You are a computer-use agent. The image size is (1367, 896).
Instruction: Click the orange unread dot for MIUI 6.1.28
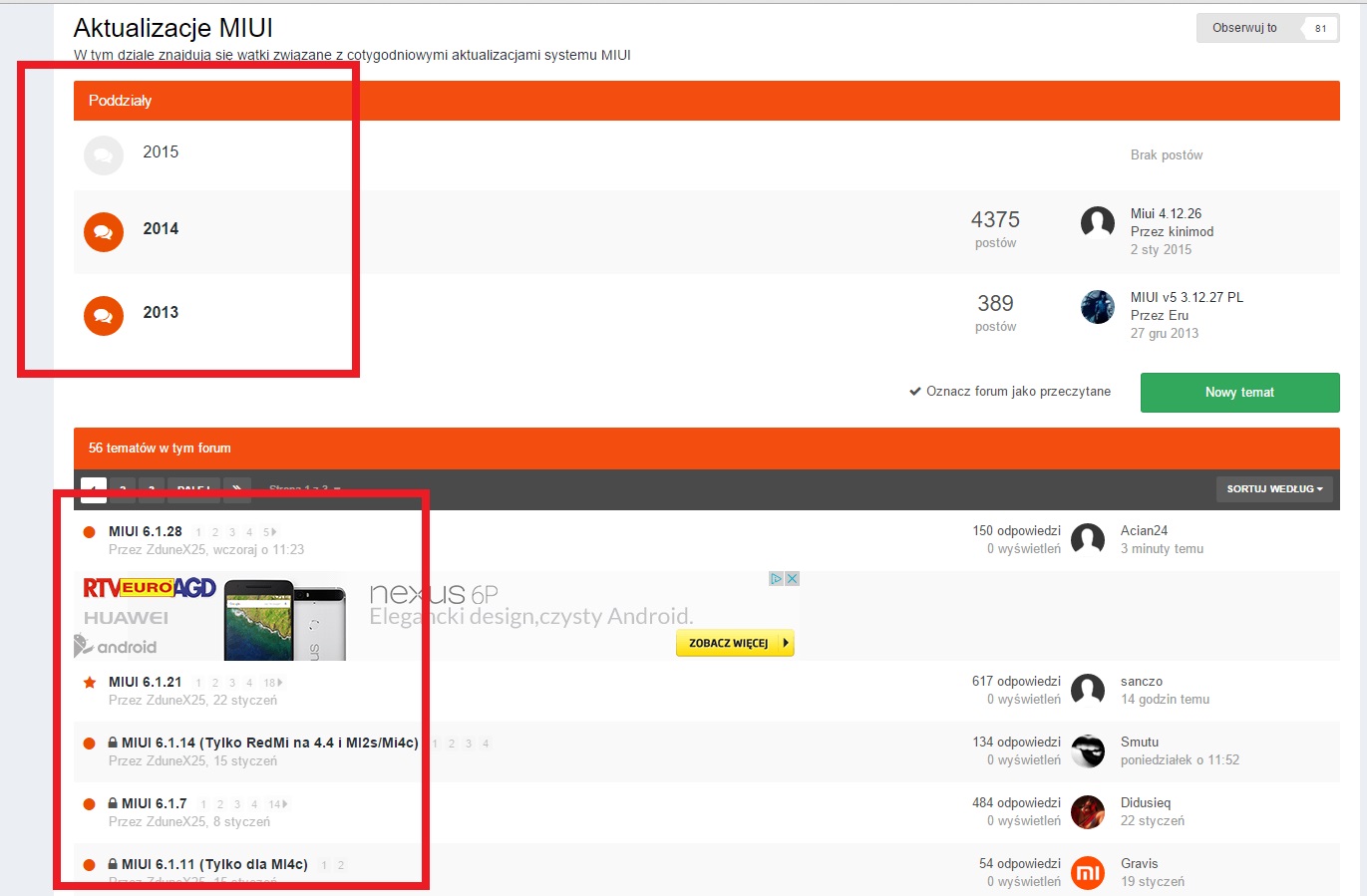(90, 532)
